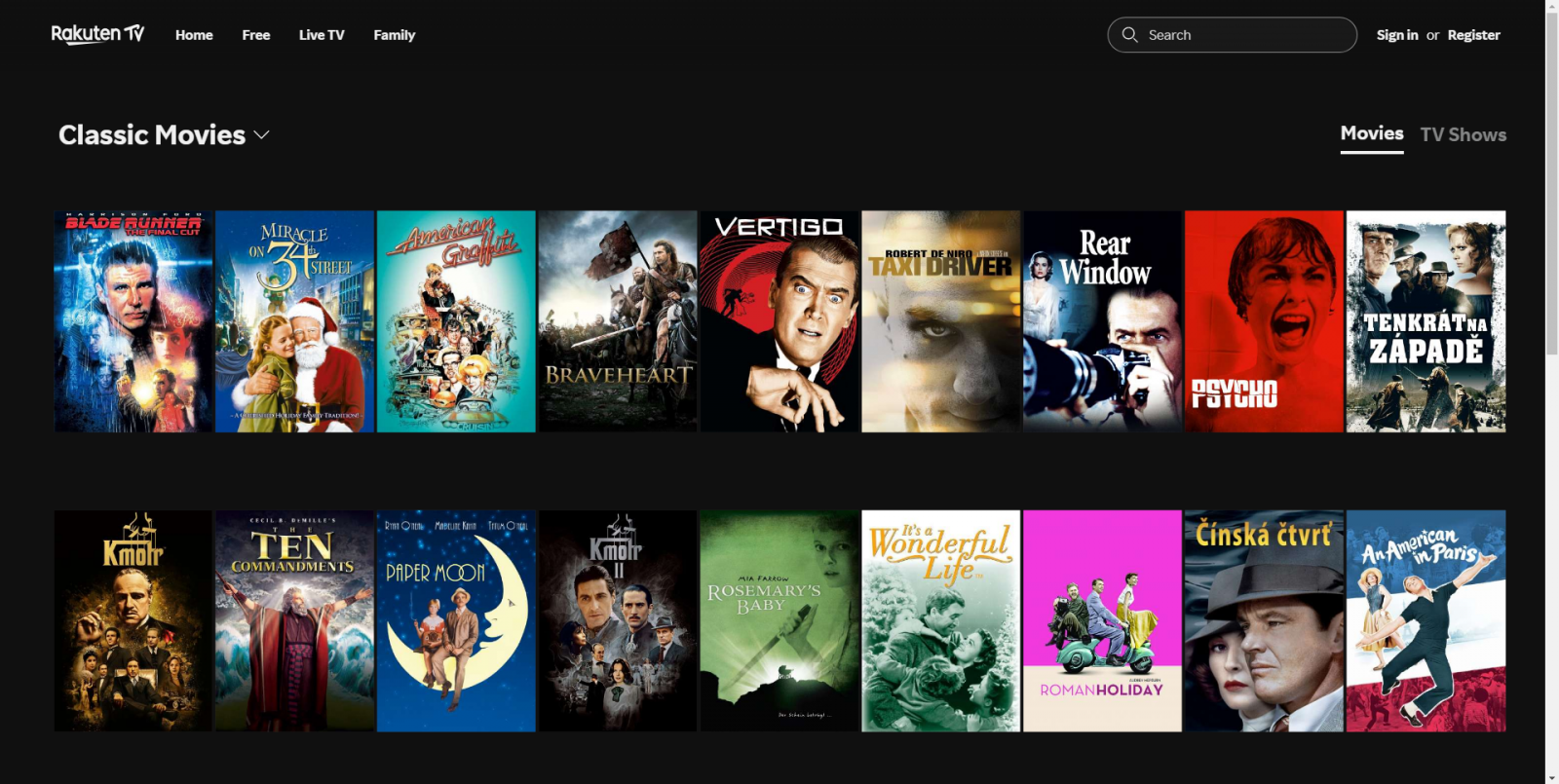Open the Roman Holiday movie poster
Screen dimensions: 1559x784
tap(1102, 620)
